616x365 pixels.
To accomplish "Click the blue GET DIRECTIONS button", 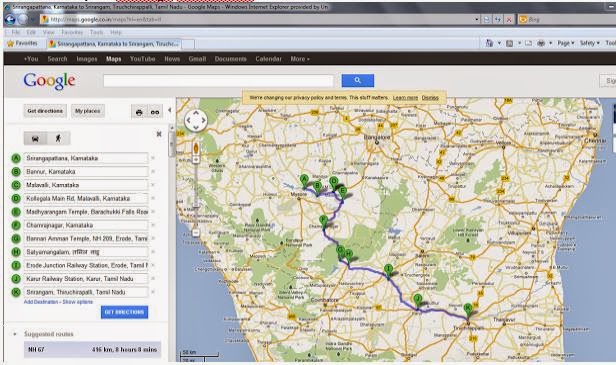I will coord(125,312).
